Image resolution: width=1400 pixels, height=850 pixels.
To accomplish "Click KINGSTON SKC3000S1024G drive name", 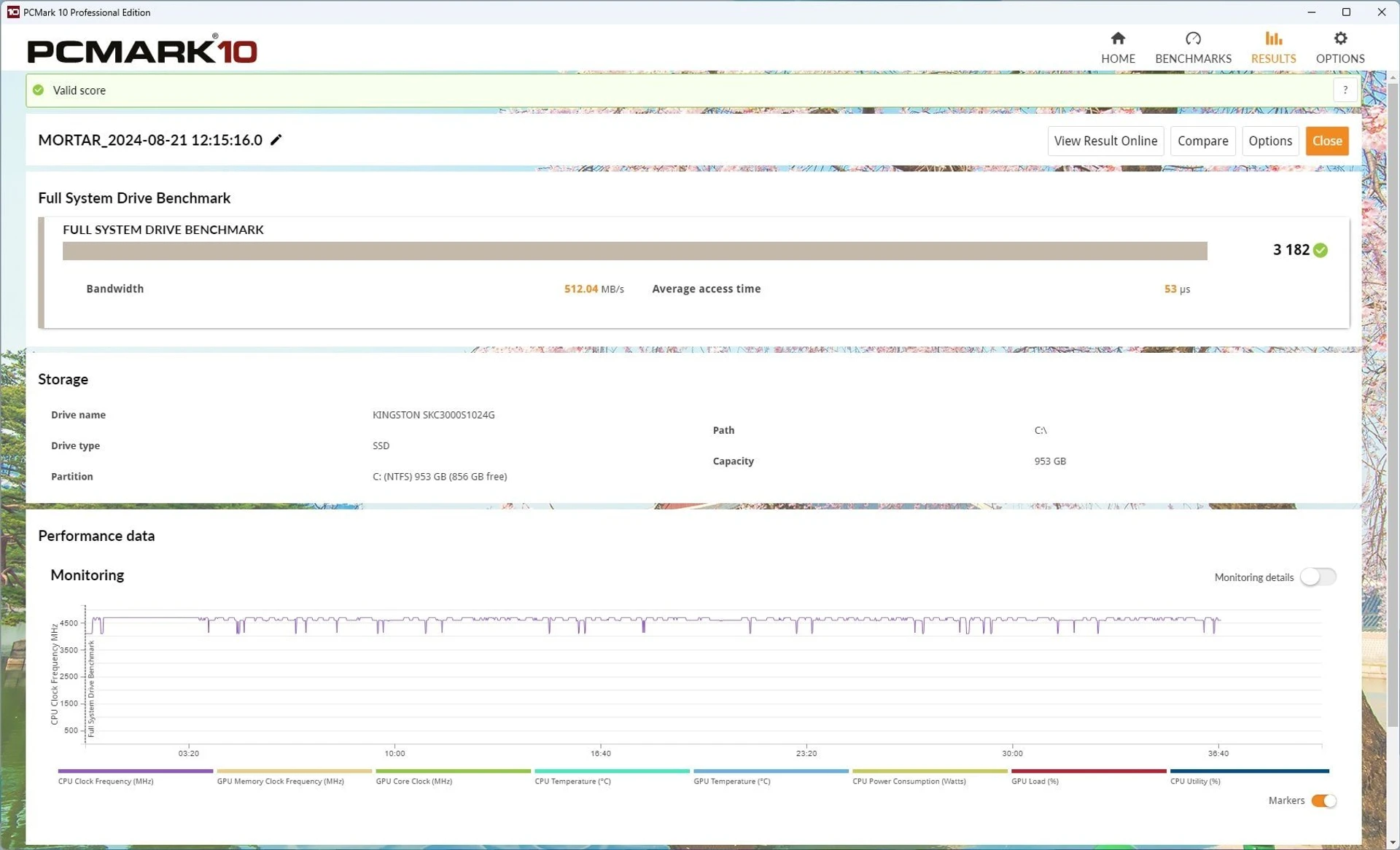I will click(x=433, y=415).
